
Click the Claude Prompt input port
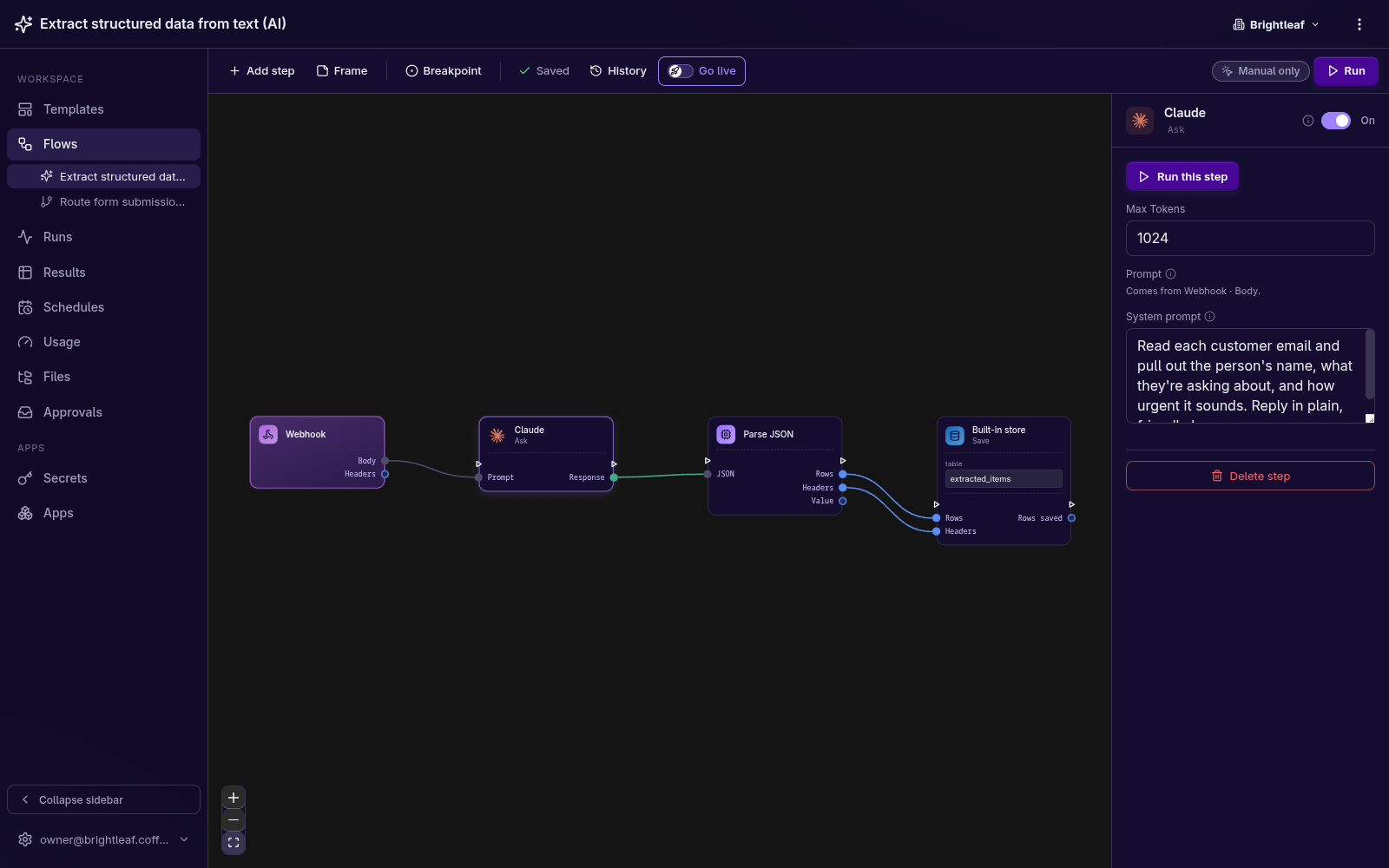tap(478, 477)
